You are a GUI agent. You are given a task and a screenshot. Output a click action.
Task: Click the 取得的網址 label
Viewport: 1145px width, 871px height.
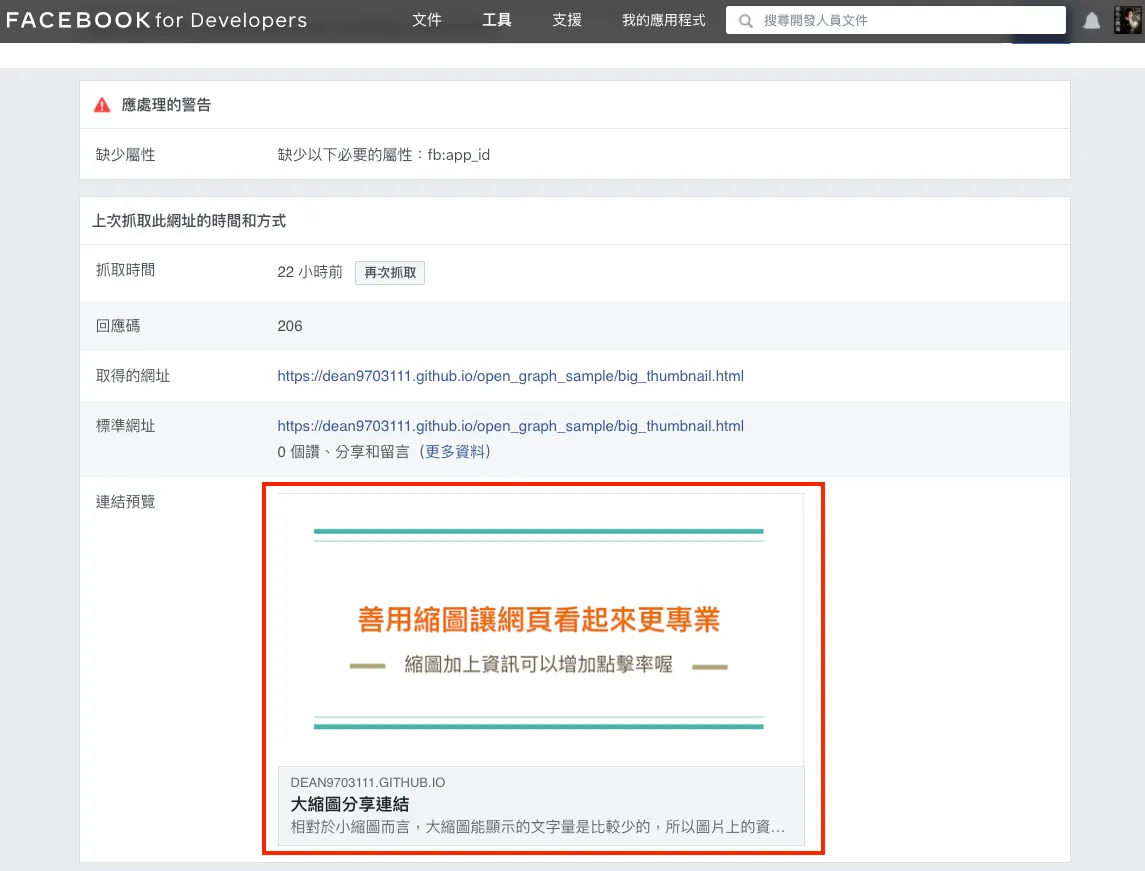pyautogui.click(x=133, y=376)
